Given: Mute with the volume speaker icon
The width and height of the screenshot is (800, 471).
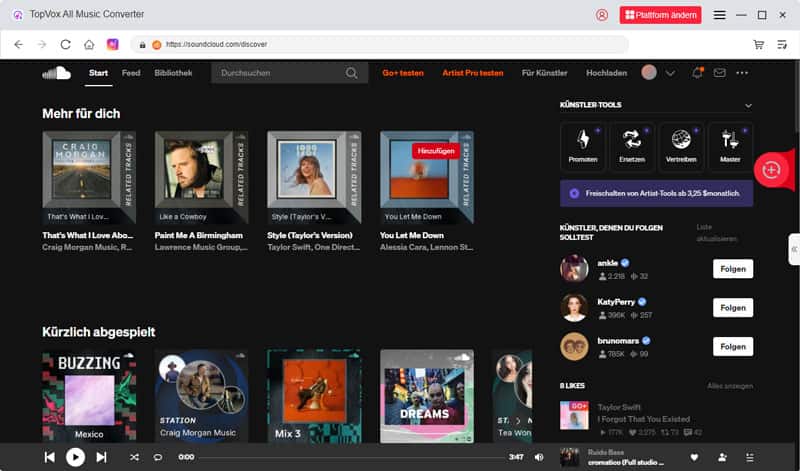Looking at the screenshot, I should tap(539, 457).
